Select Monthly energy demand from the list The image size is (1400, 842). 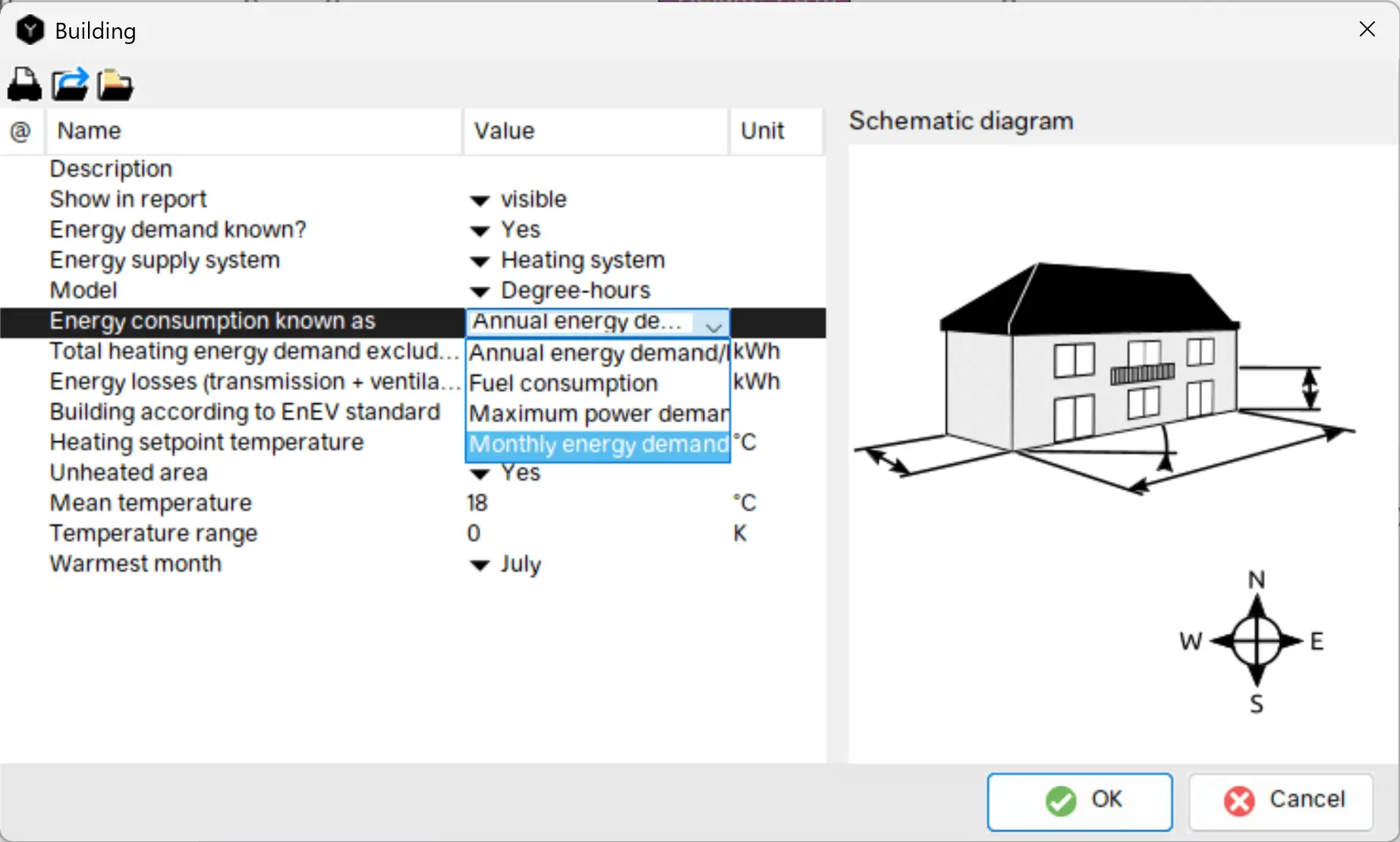(597, 445)
